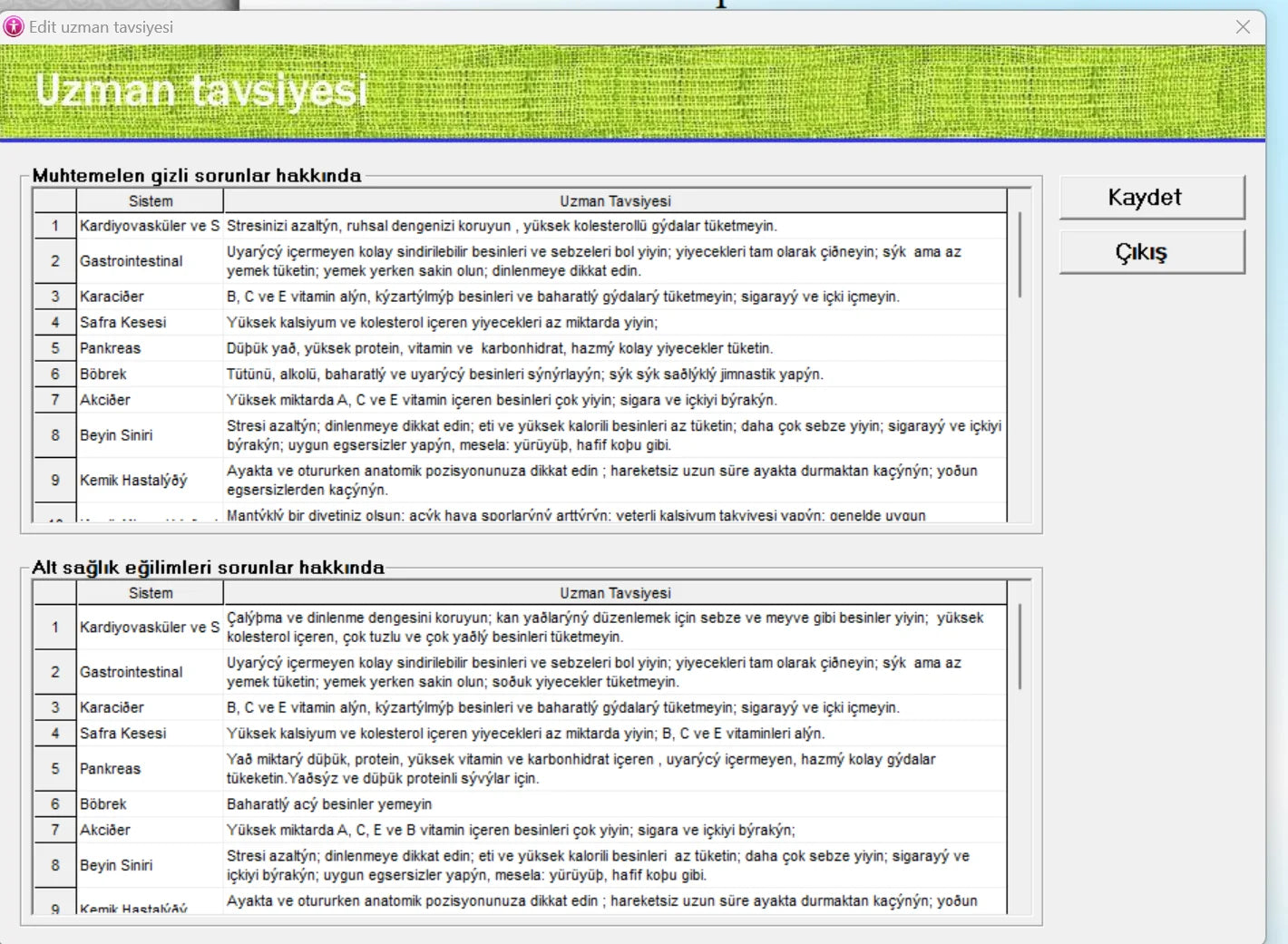
Task: Click row number 6 in lower table
Action: (x=55, y=804)
